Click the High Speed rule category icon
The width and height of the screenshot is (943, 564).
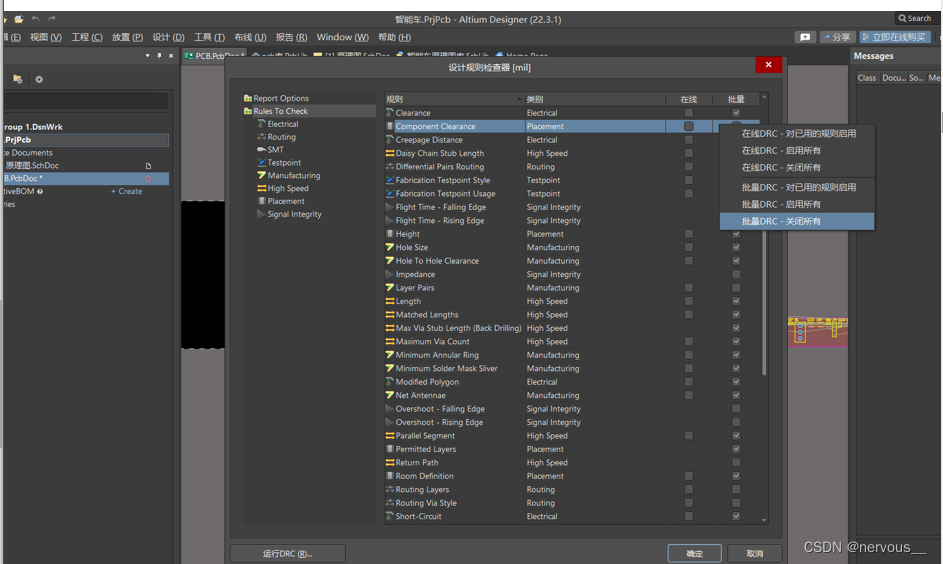262,188
